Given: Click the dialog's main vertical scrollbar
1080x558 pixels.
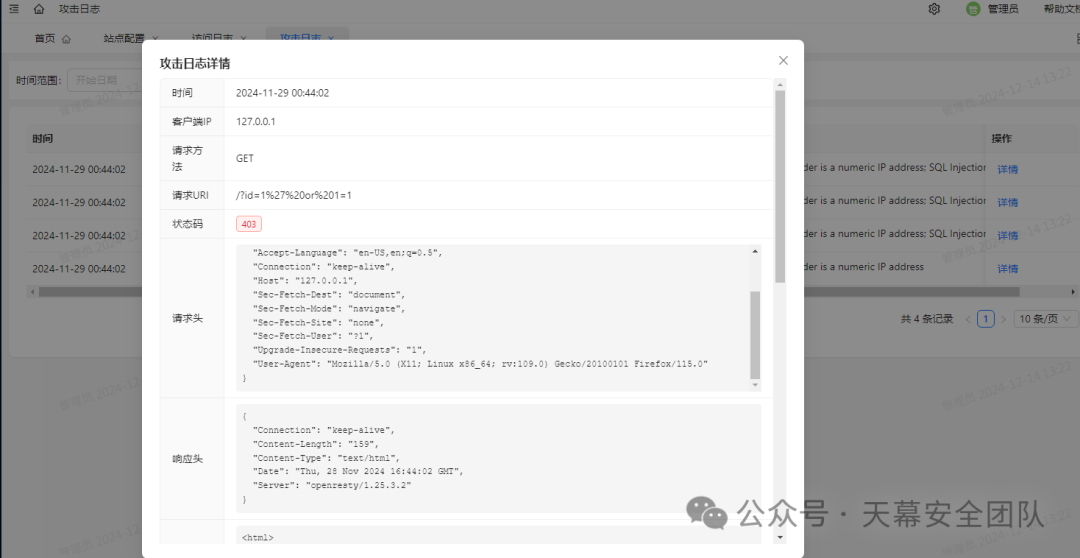Looking at the screenshot, I should click(780, 186).
